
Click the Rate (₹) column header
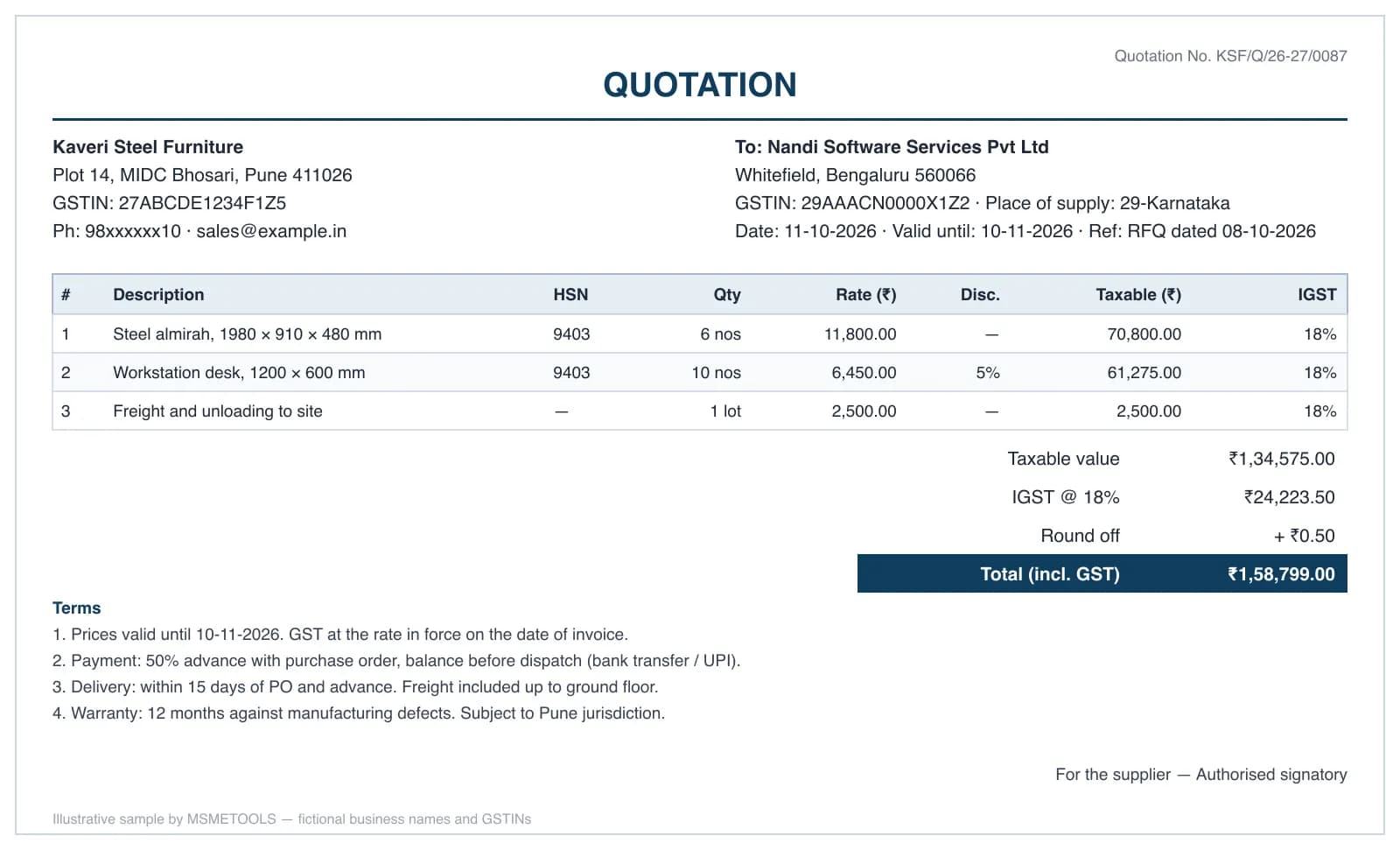pyautogui.click(x=865, y=295)
